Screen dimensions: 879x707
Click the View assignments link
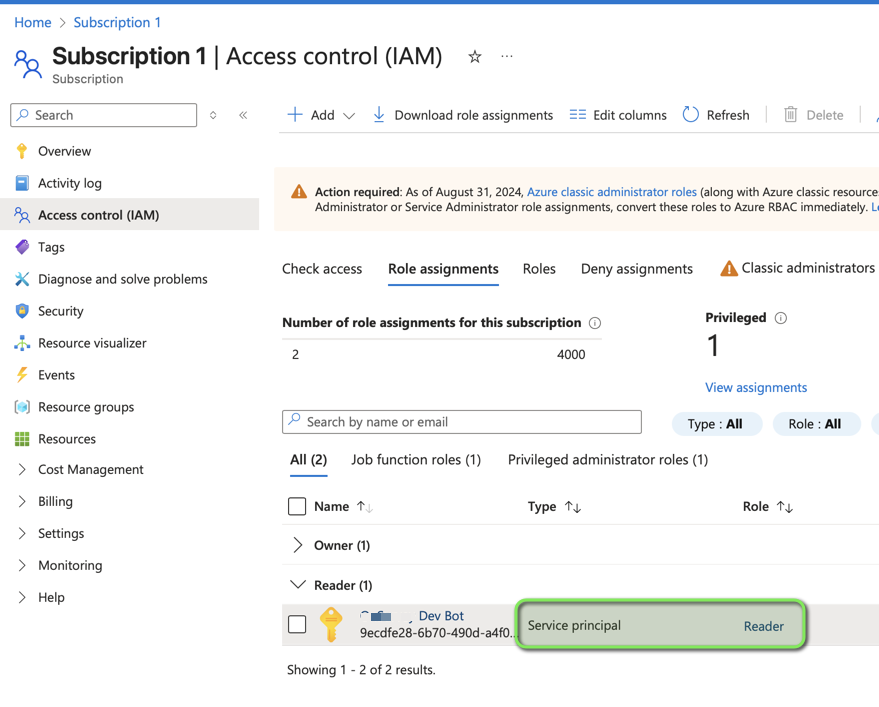(x=756, y=387)
